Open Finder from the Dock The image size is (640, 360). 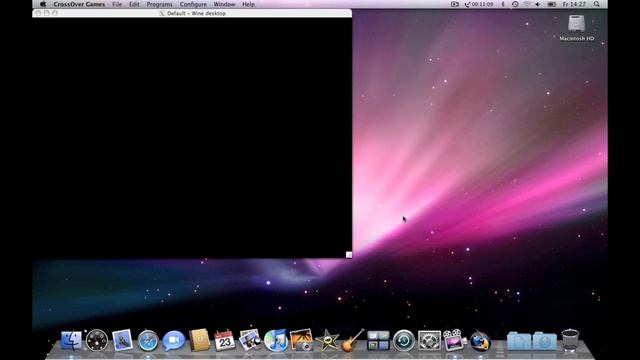pos(71,340)
